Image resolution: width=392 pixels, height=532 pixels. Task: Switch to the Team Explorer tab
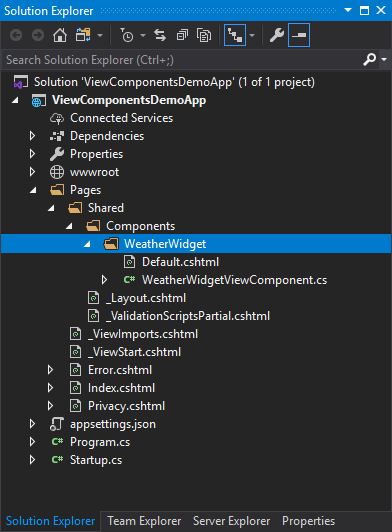coord(144,521)
